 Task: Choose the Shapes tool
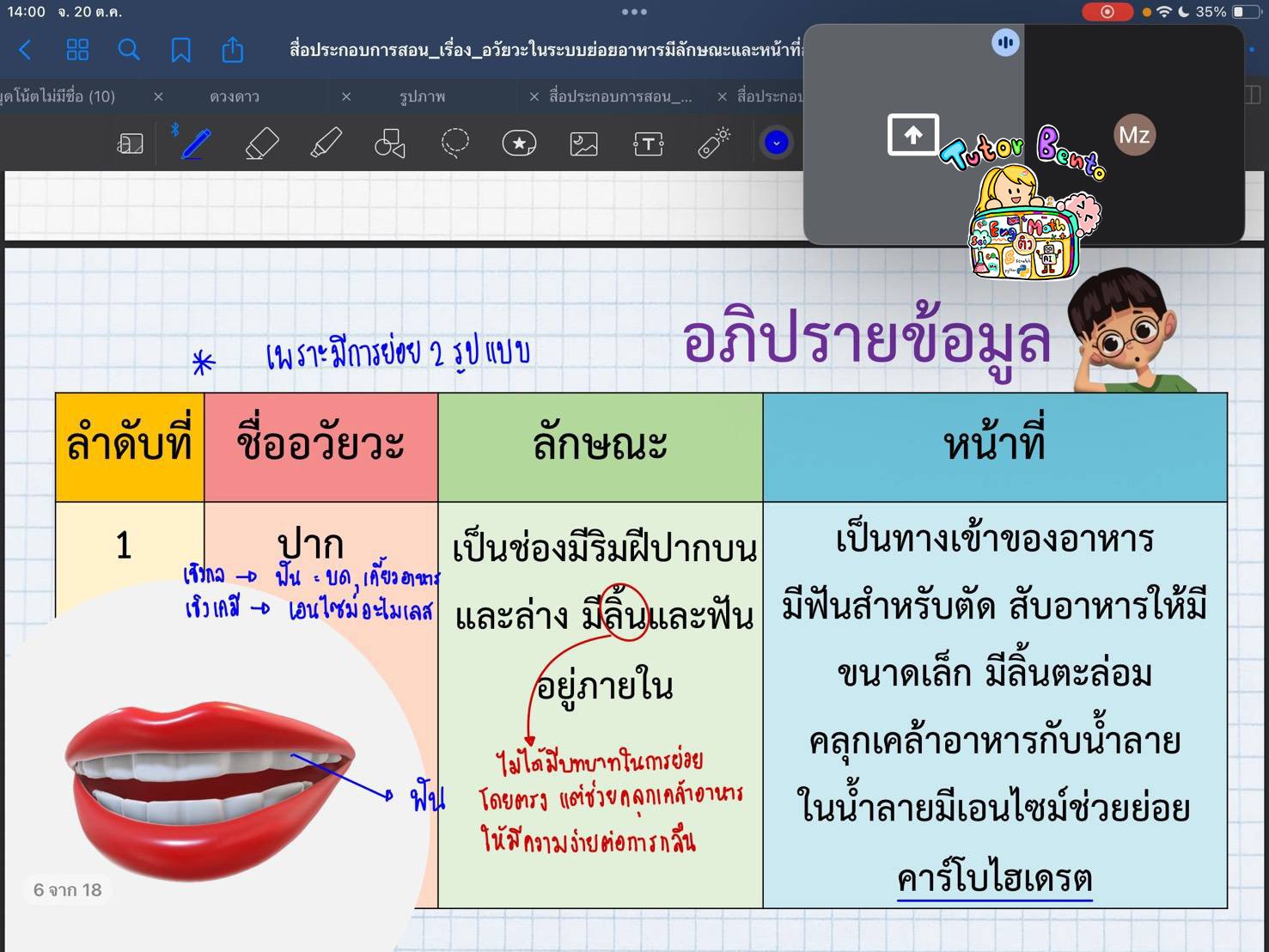(x=389, y=143)
